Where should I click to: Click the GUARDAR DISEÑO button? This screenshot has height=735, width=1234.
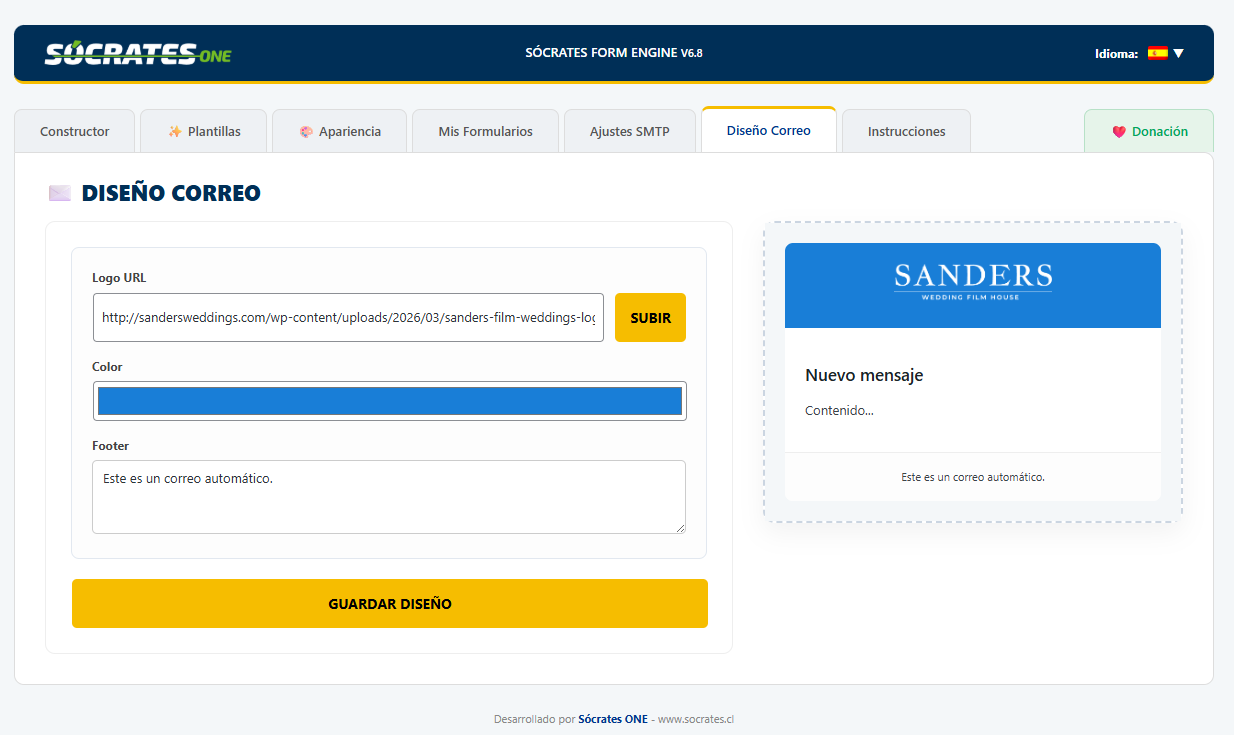point(389,604)
